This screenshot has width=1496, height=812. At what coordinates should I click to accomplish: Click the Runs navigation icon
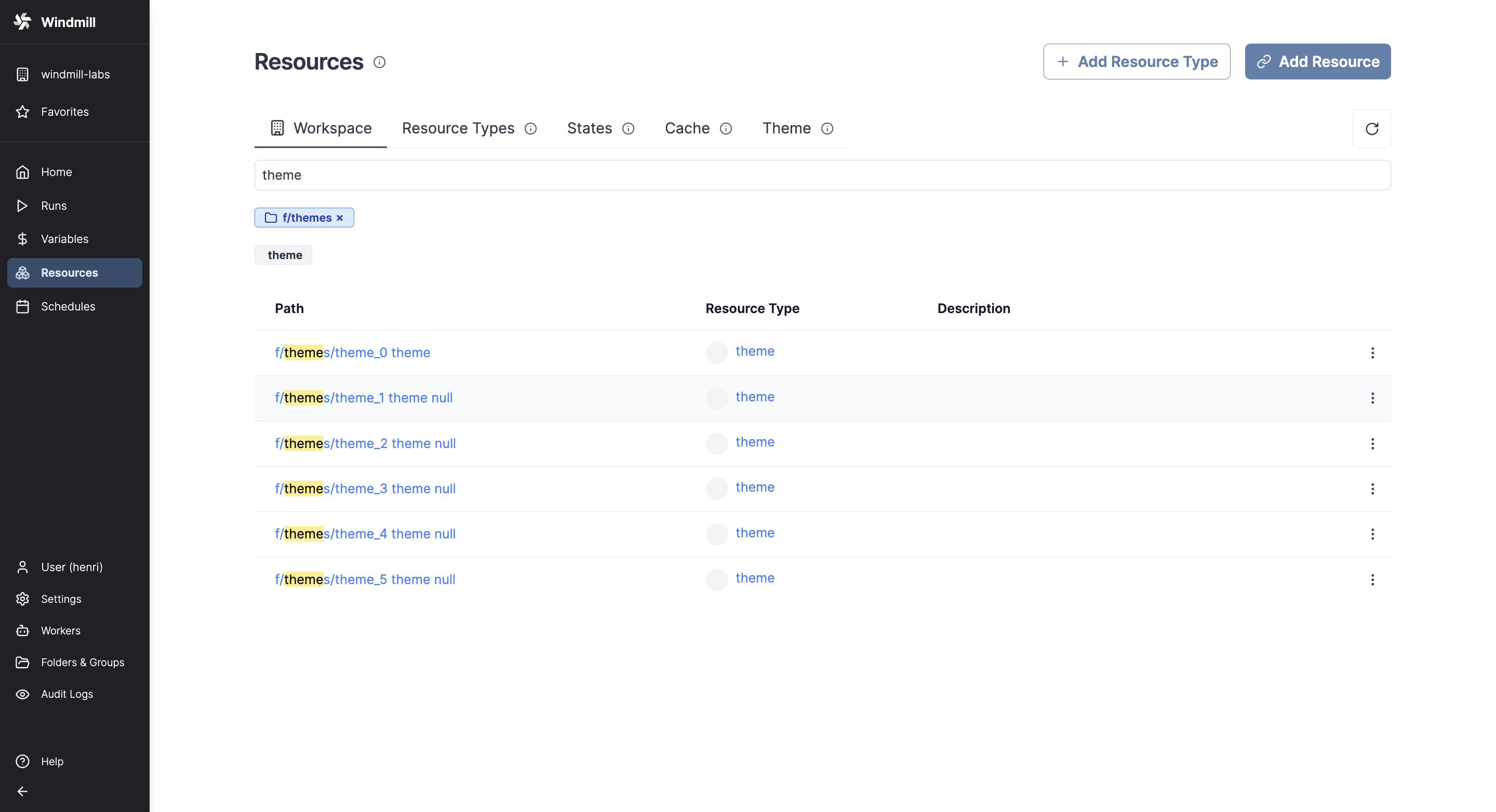coord(24,205)
